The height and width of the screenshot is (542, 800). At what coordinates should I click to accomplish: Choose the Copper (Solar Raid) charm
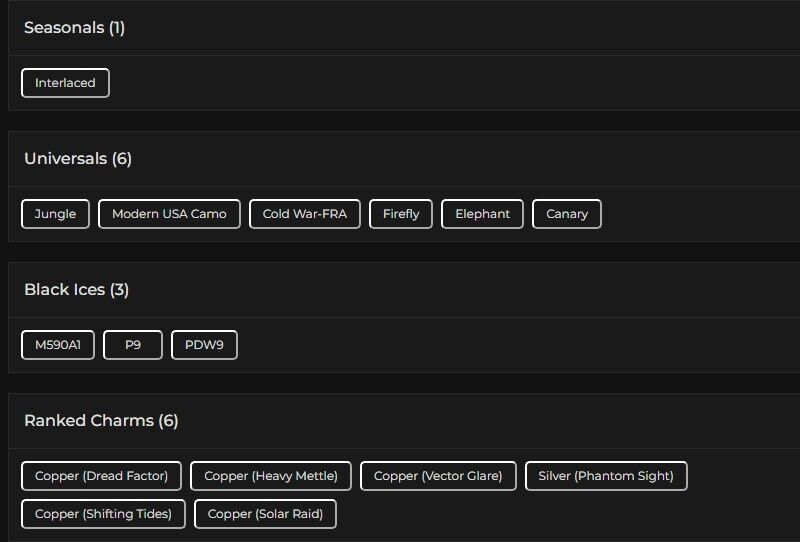tap(265, 514)
